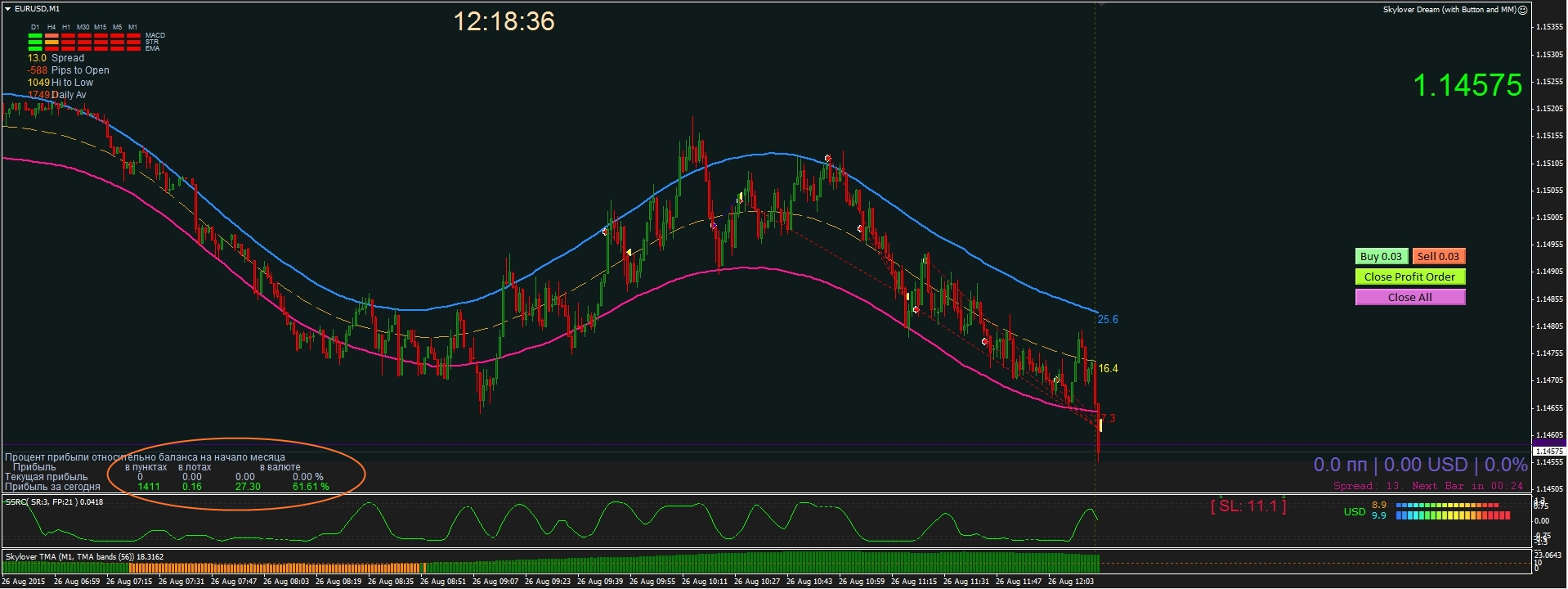This screenshot has height=589, width=1568.
Task: Click the red [ SL: 11.1 ] label
Action: 1248,506
